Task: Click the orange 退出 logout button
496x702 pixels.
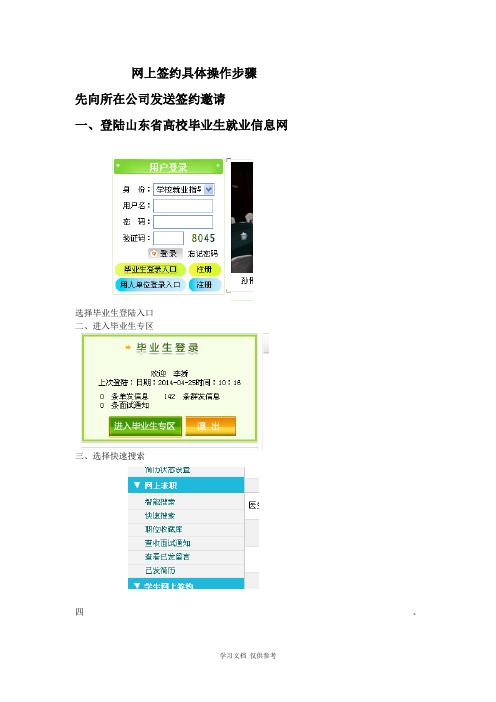Action: point(210,426)
